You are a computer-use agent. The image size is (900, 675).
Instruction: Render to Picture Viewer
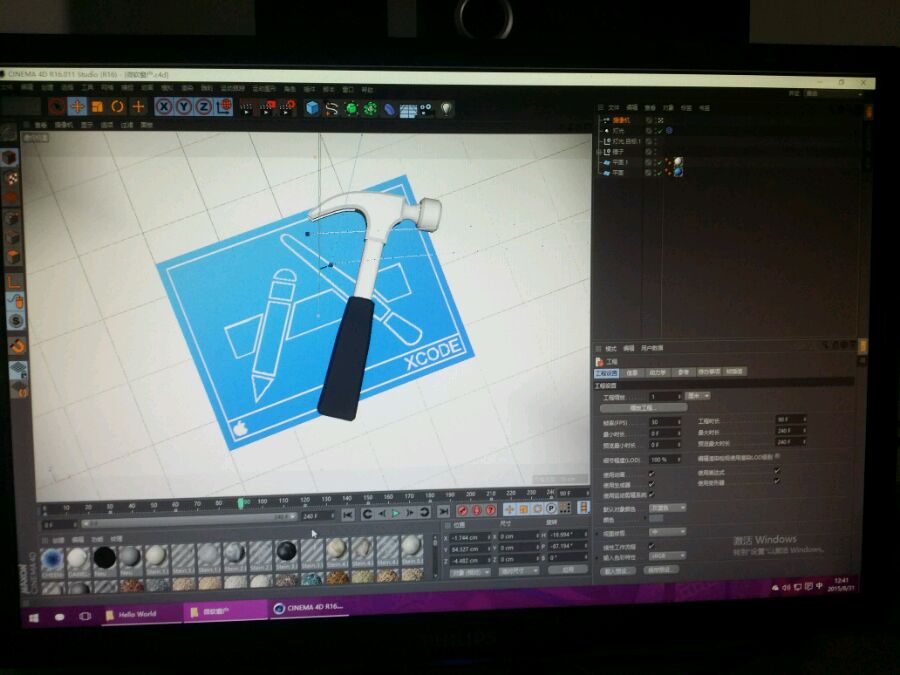click(x=267, y=107)
